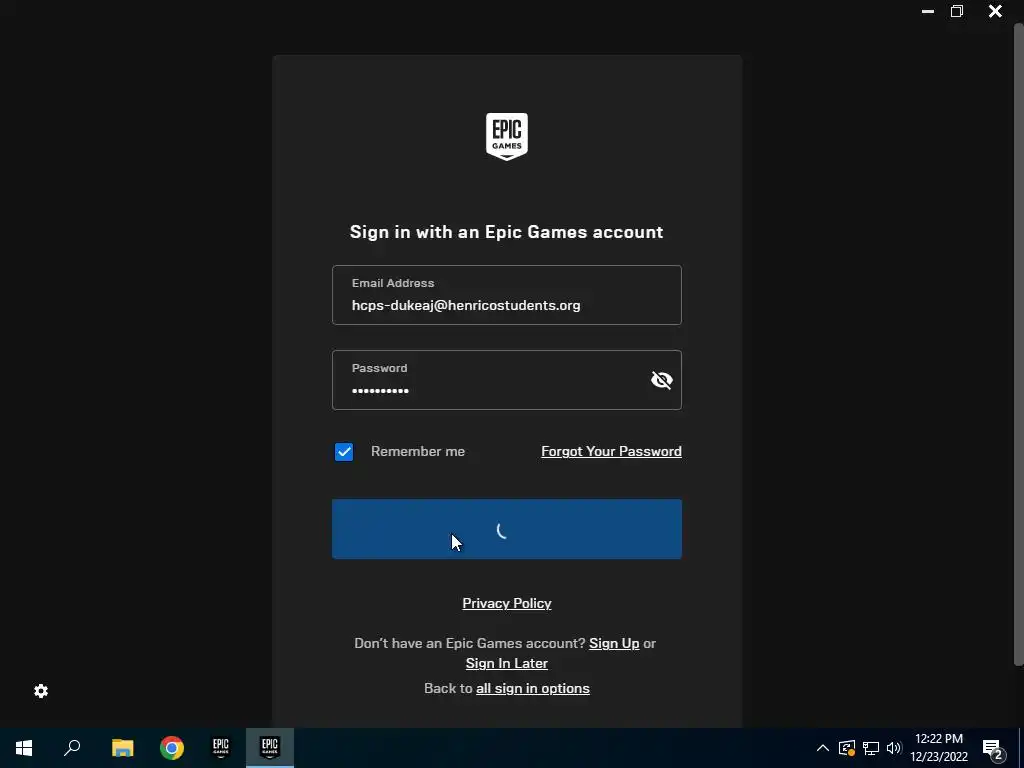The image size is (1024, 768).
Task: Open taskbar search magnifier
Action: click(x=72, y=748)
